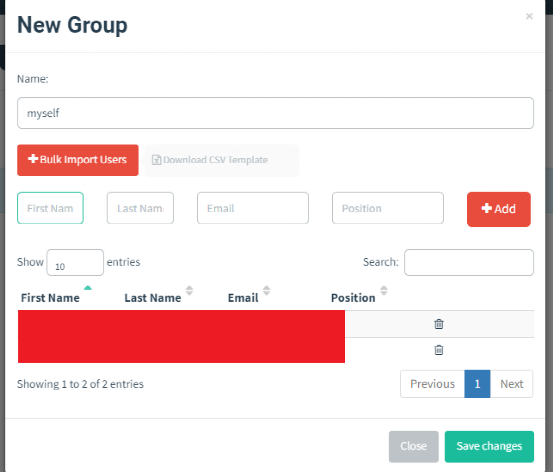Sort table by Email column
Image resolution: width=553 pixels, height=472 pixels.
pos(243,298)
